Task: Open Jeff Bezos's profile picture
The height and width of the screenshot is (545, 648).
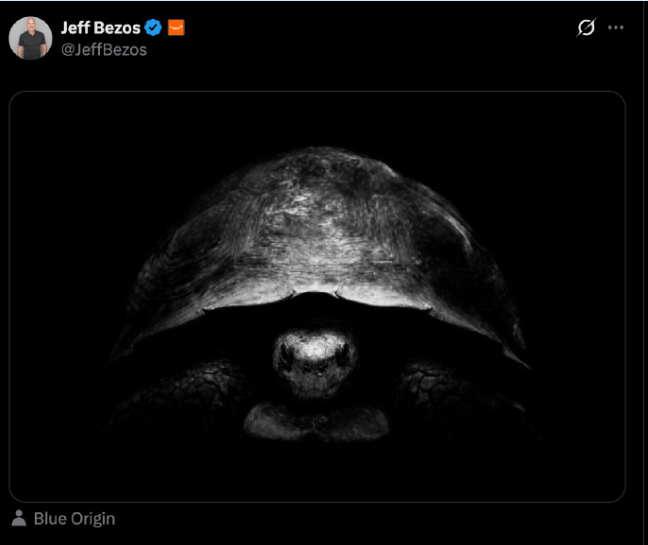Action: point(31,38)
